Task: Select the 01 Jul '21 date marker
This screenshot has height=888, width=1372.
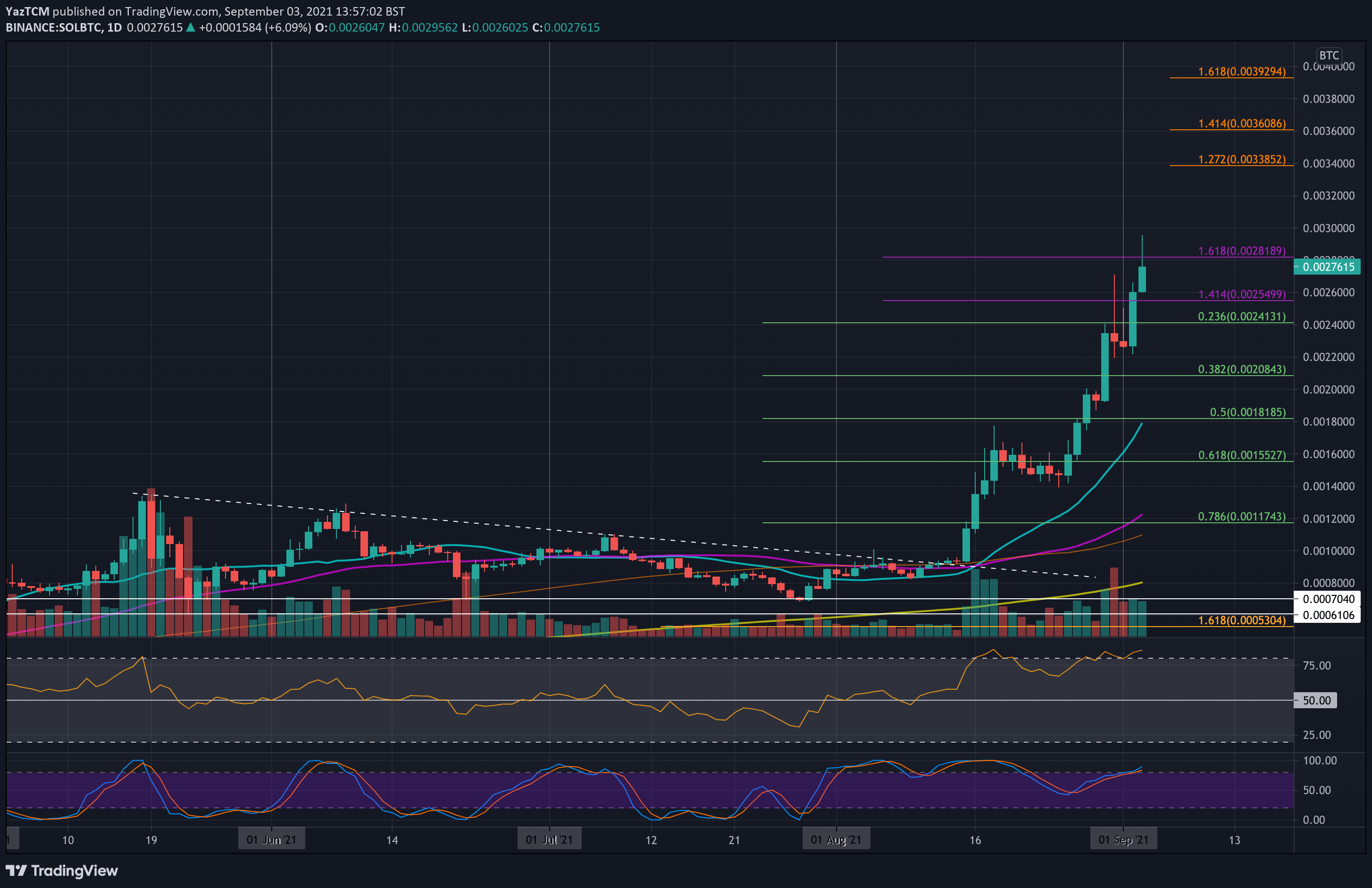Action: point(549,839)
